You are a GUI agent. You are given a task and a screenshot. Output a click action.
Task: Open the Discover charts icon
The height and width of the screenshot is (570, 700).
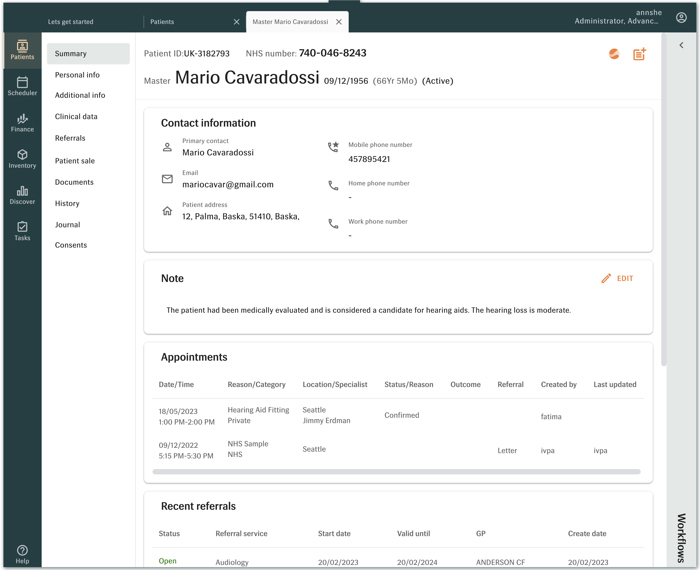point(22,194)
